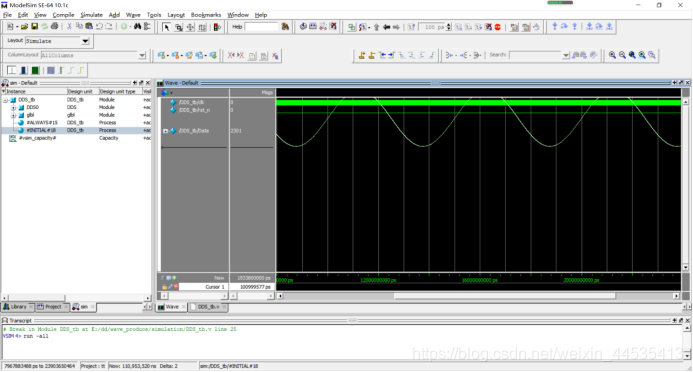Click the red Stop simulation icon
The height and width of the screenshot is (372, 693).
point(498,27)
